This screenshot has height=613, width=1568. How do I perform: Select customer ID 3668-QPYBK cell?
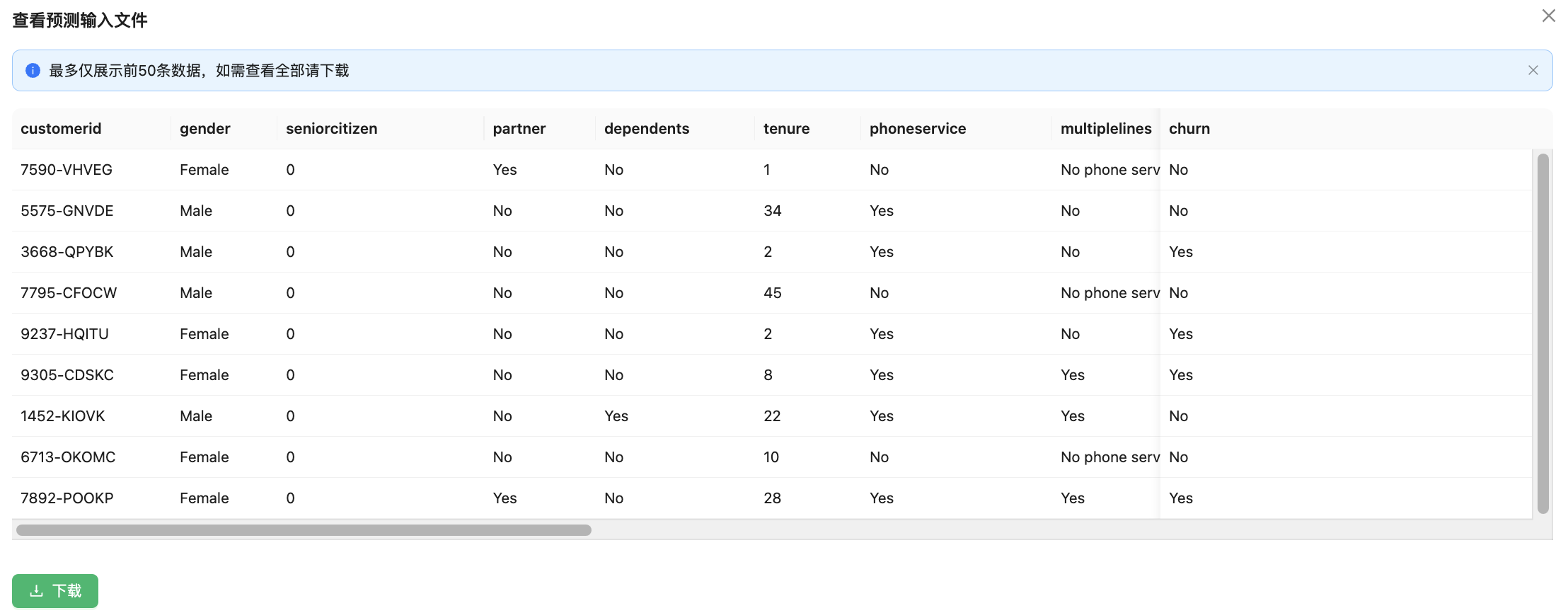[67, 252]
